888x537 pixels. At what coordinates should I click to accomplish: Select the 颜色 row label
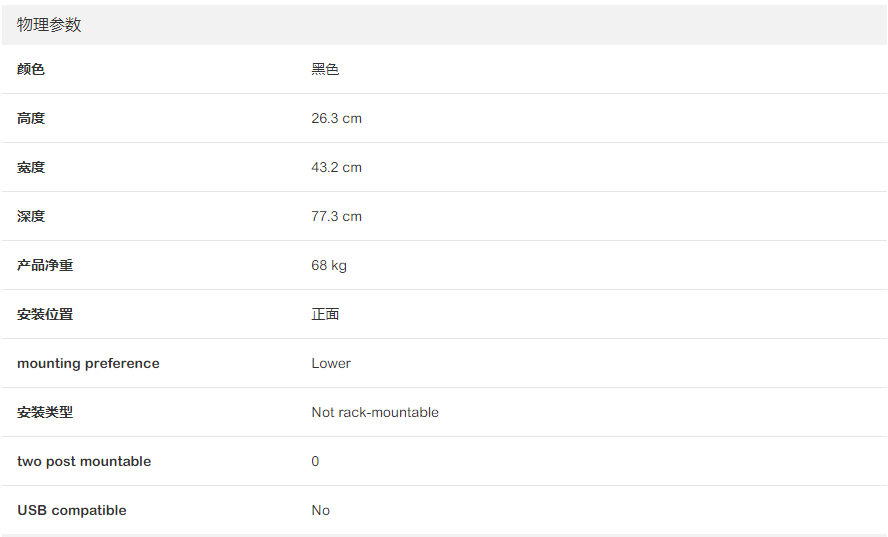pyautogui.click(x=31, y=69)
